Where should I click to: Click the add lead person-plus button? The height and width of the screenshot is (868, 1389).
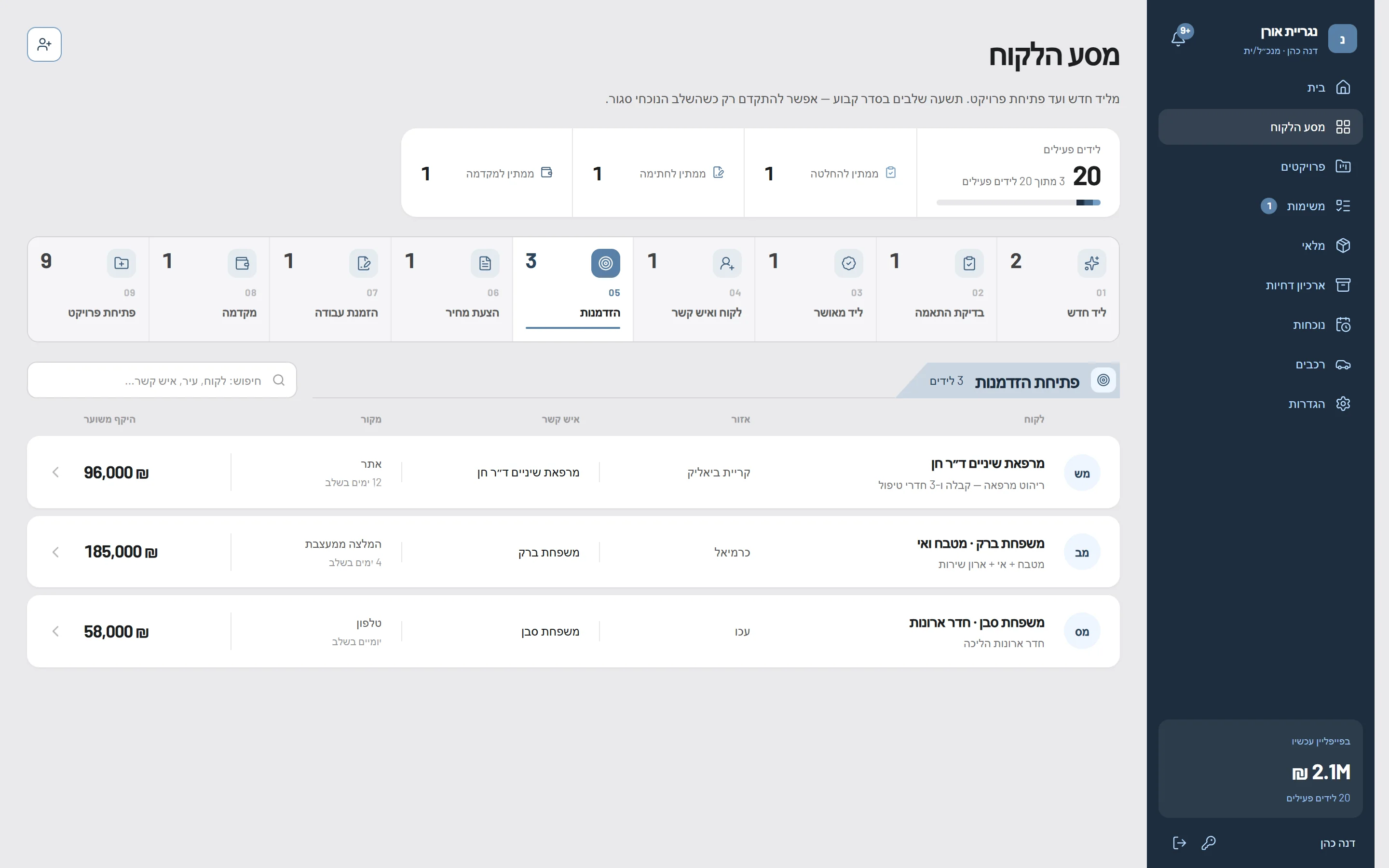[x=44, y=44]
